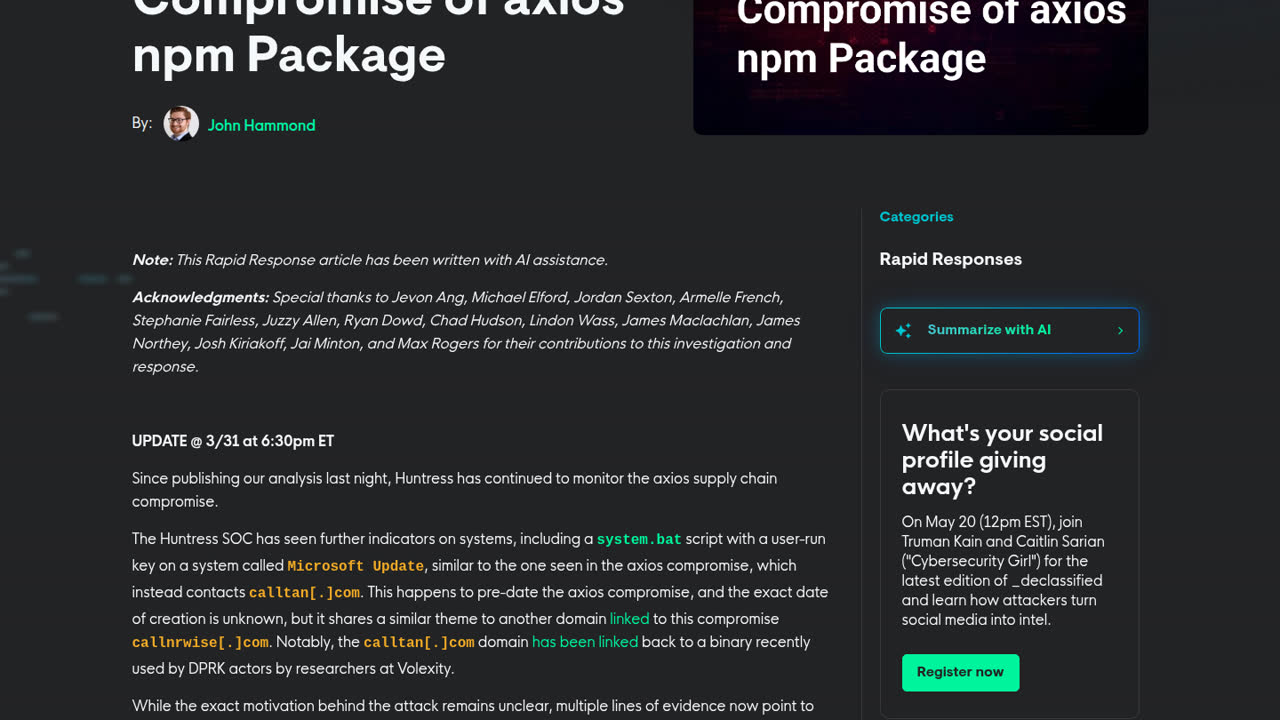
Task: Click the Summarize with AI button
Action: click(1009, 330)
